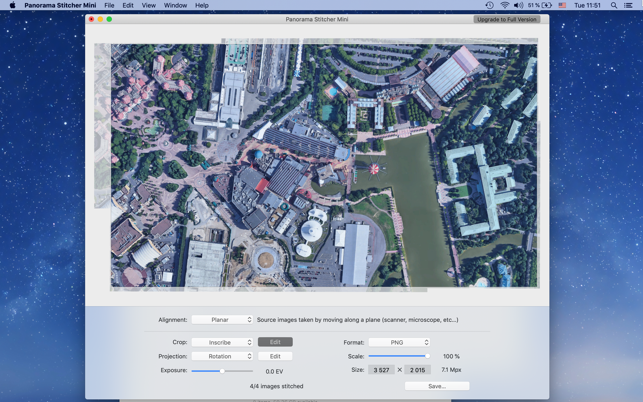Viewport: 643px width, 402px height.
Task: Open the Help menu
Action: click(x=202, y=5)
